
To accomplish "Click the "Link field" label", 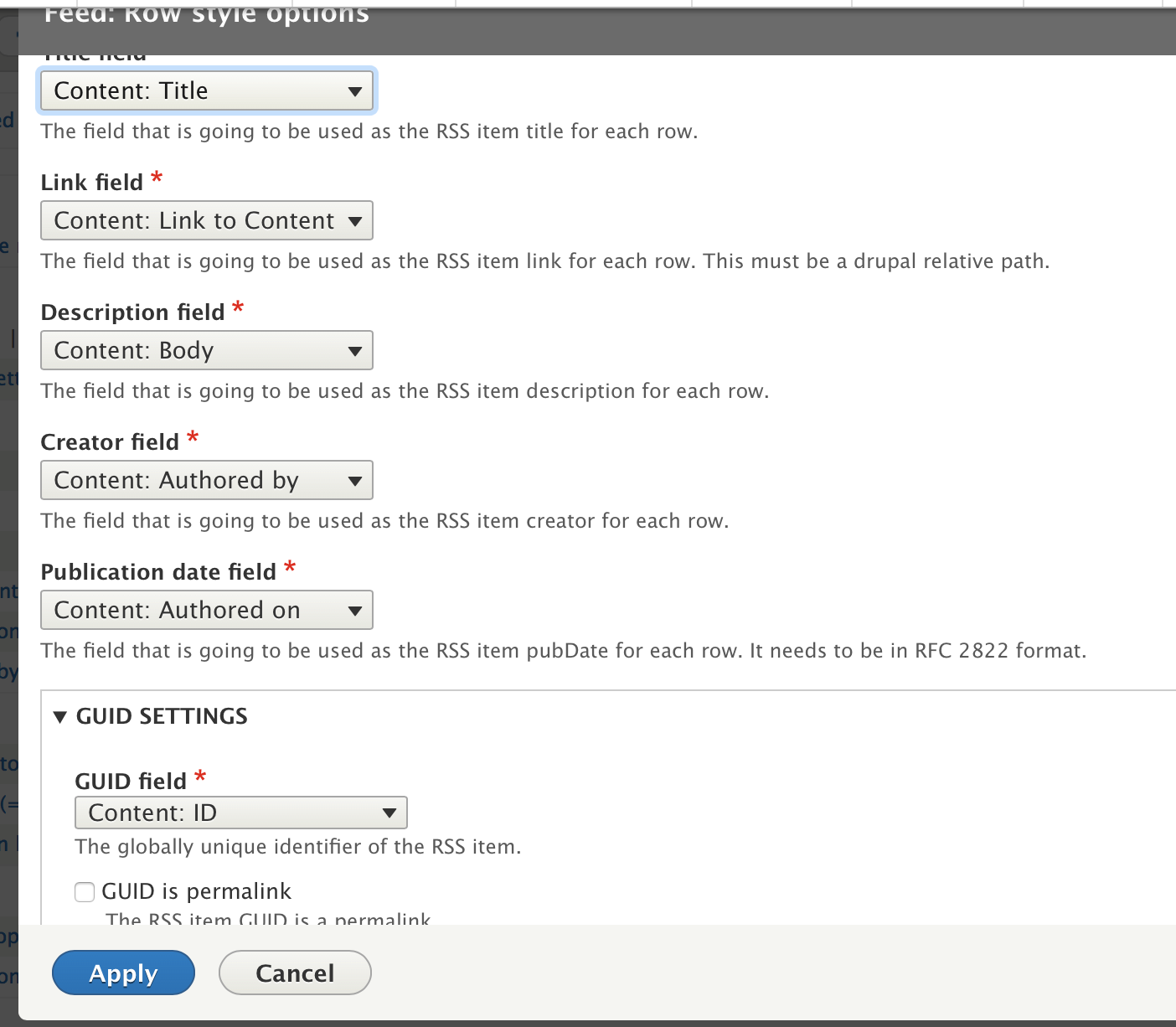I will [92, 183].
